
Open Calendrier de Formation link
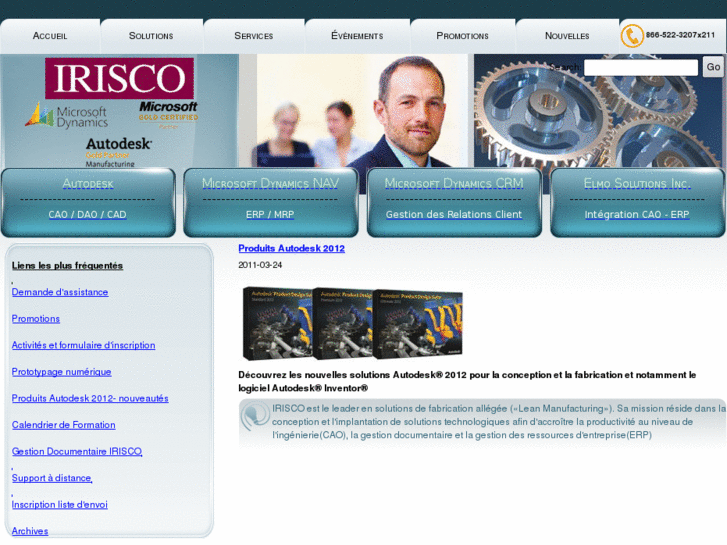click(64, 425)
